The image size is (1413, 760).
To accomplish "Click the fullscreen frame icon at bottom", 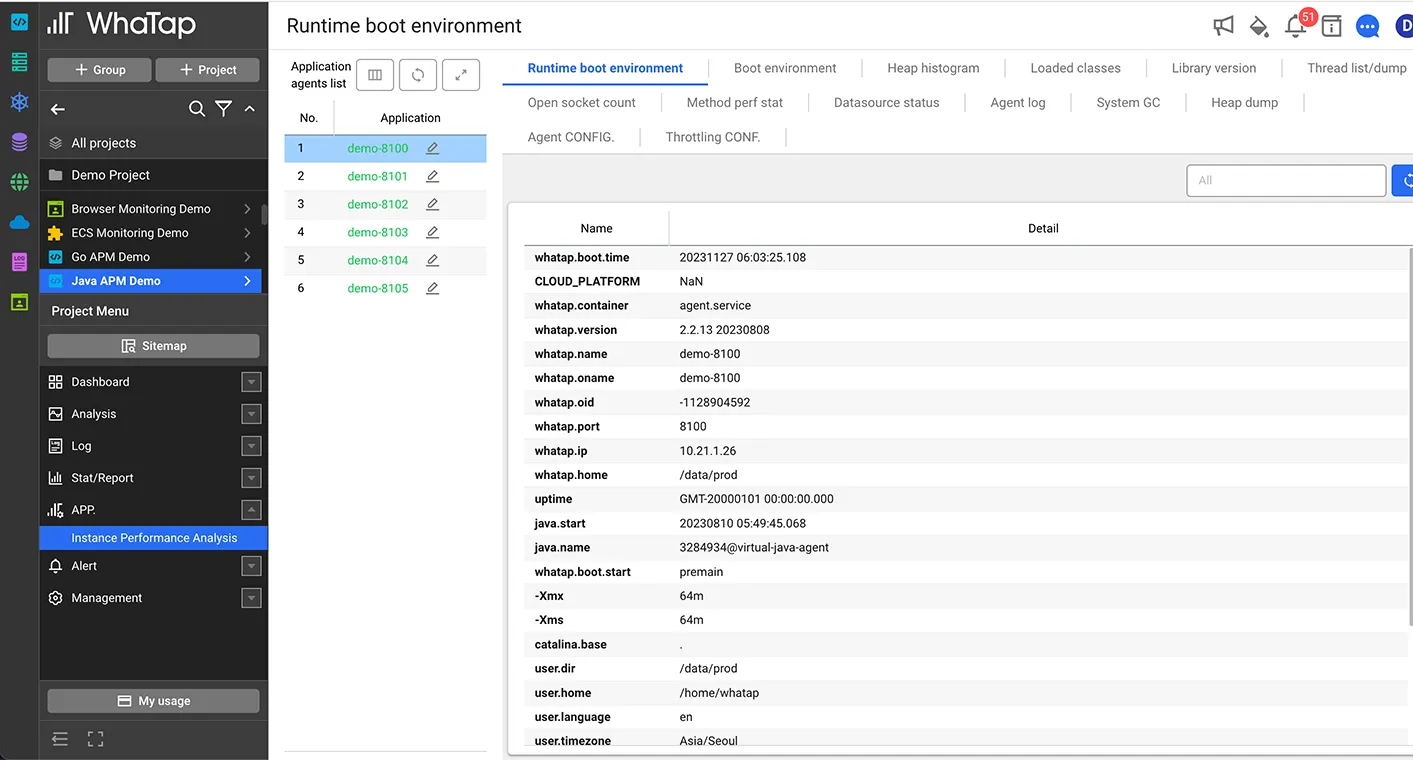I will [95, 739].
